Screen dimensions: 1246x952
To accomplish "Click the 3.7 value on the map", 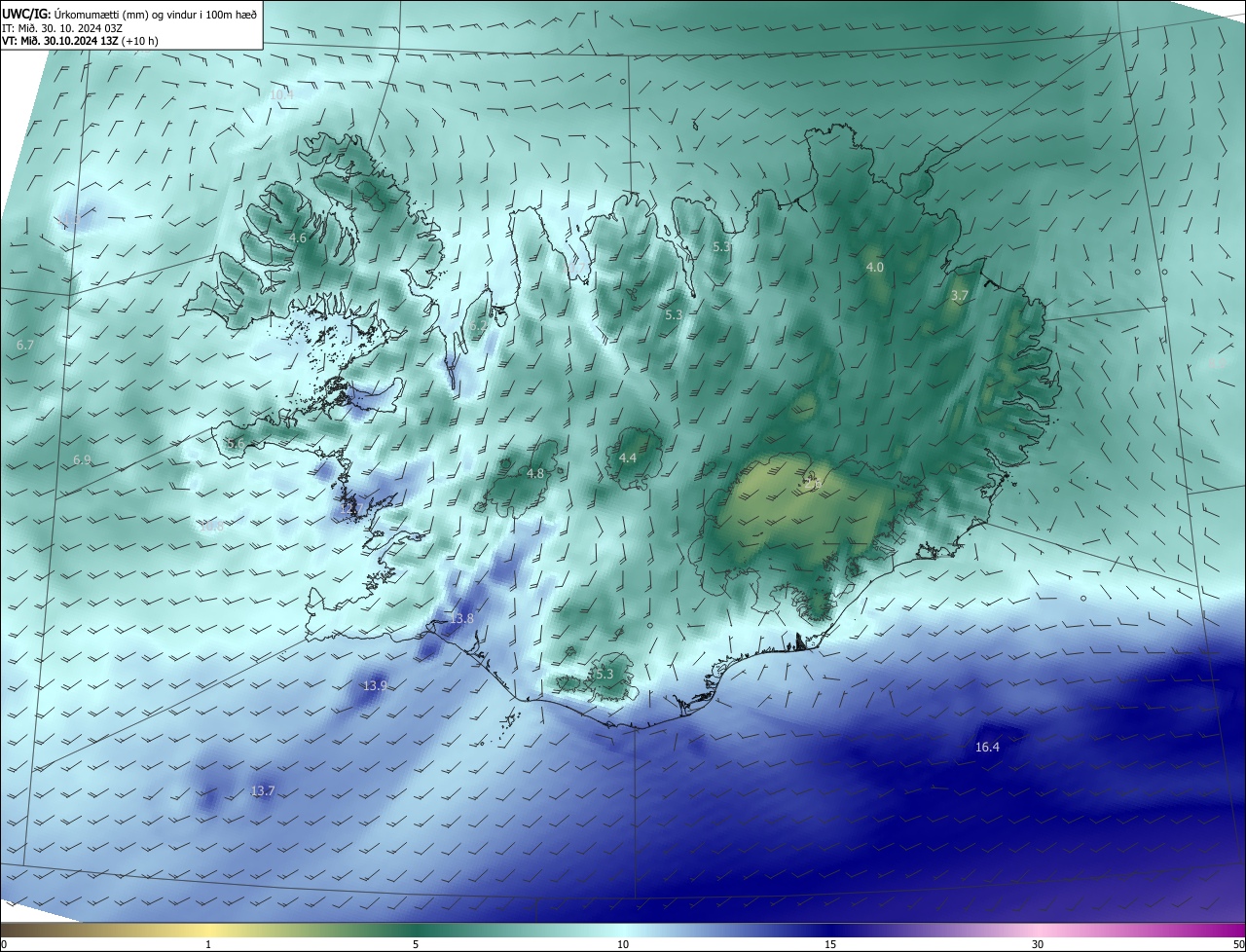I will tap(959, 295).
